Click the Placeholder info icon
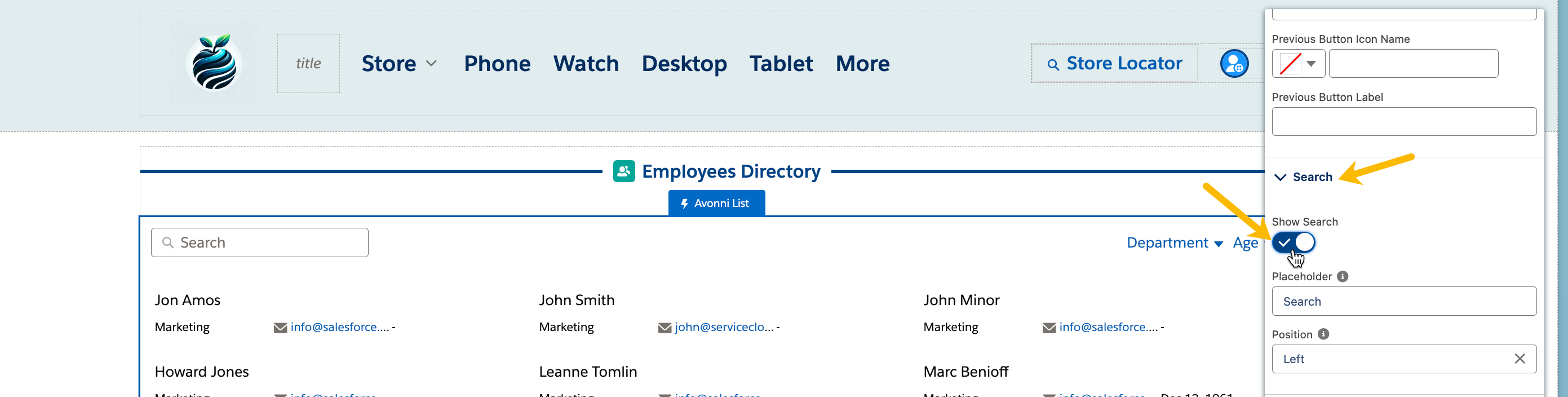 click(x=1342, y=276)
